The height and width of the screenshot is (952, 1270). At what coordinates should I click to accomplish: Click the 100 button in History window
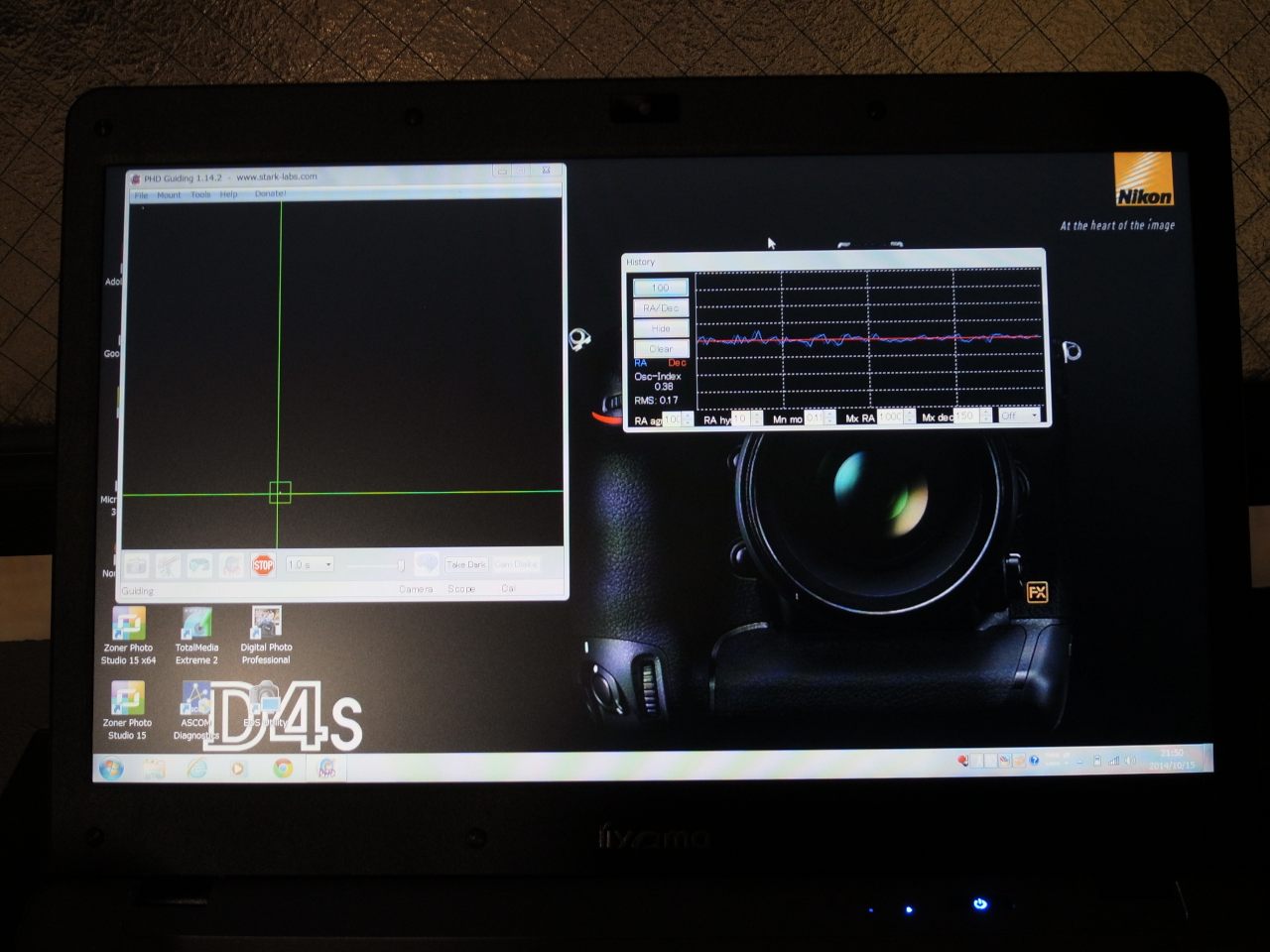tap(661, 288)
